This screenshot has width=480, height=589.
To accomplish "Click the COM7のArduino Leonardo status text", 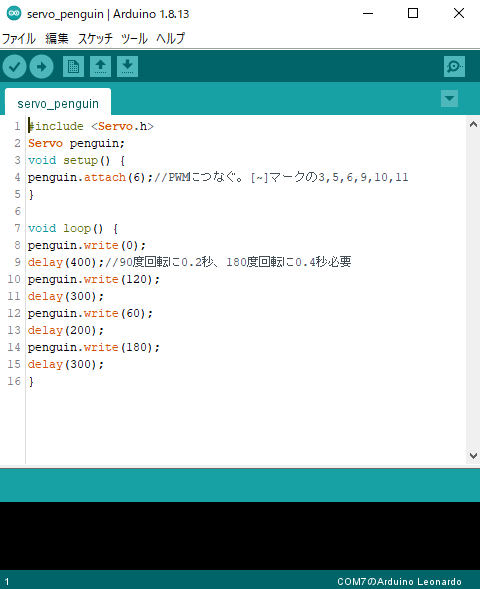I will pos(399,581).
